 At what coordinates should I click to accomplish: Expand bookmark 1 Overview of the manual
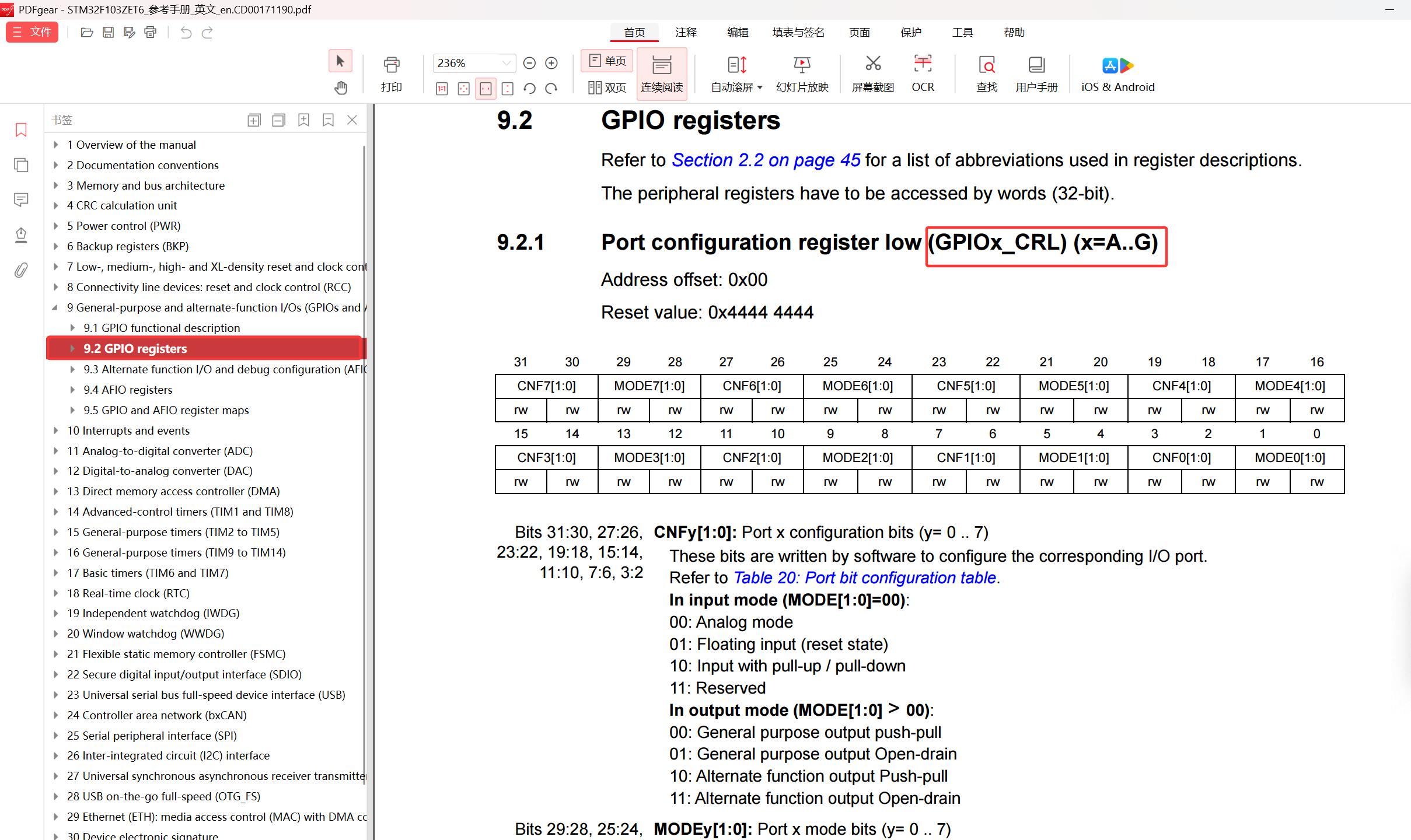point(56,145)
